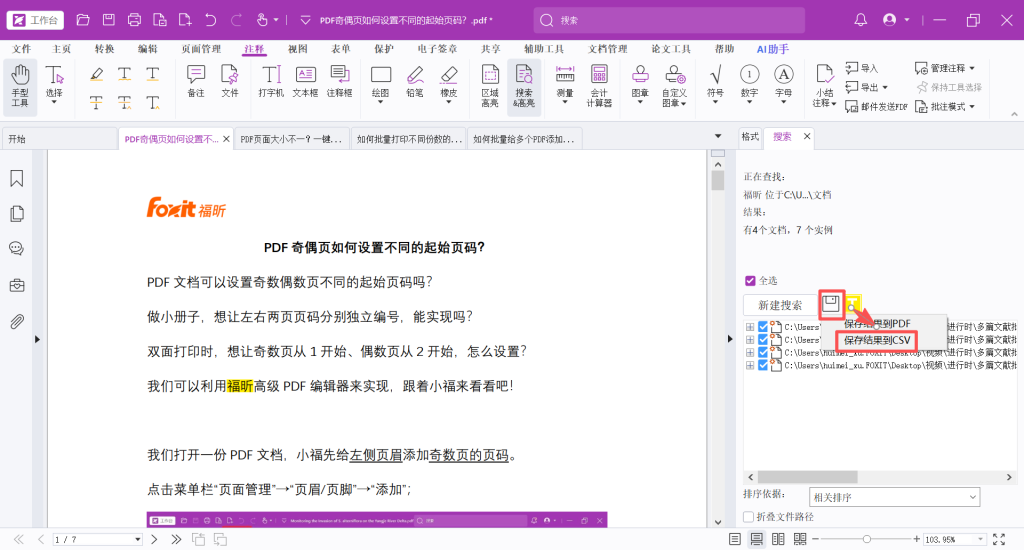1024x550 pixels.
Task: Click the zoom slider handle
Action: tap(867, 539)
